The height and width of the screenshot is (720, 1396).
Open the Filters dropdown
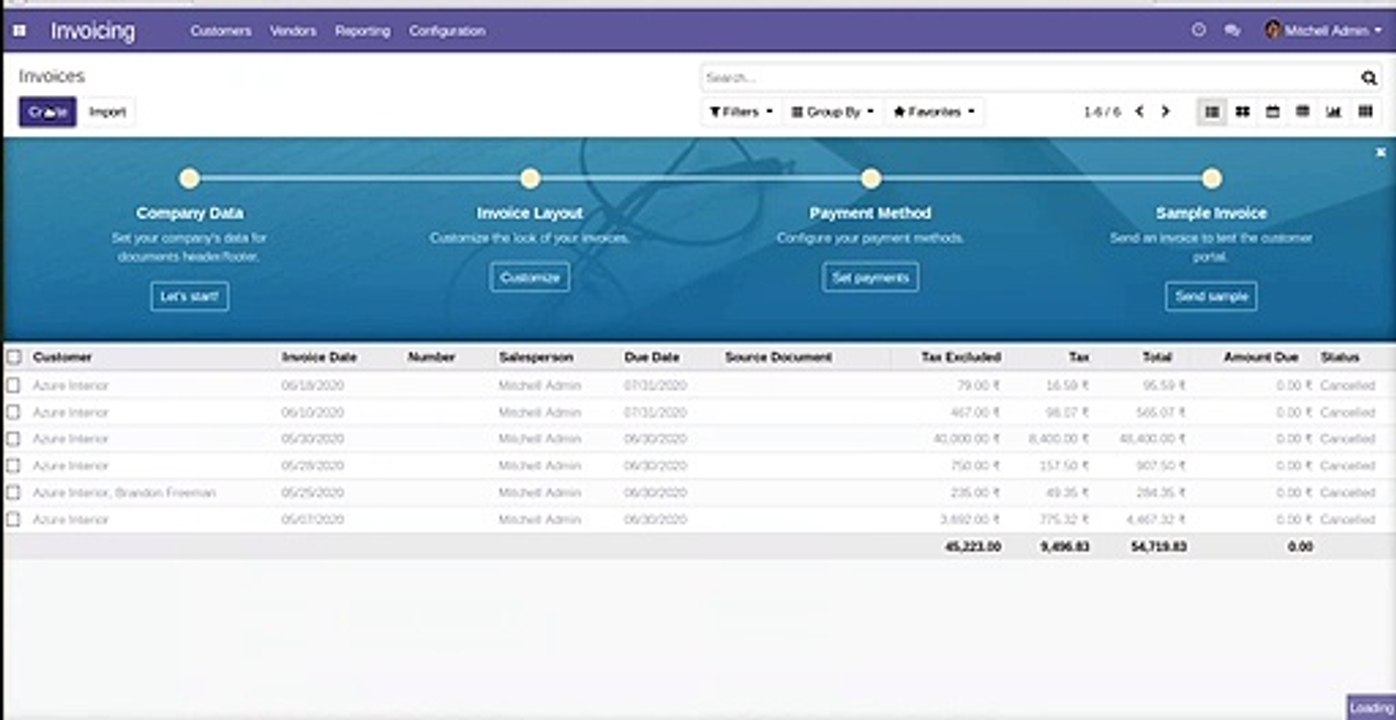pyautogui.click(x=741, y=112)
